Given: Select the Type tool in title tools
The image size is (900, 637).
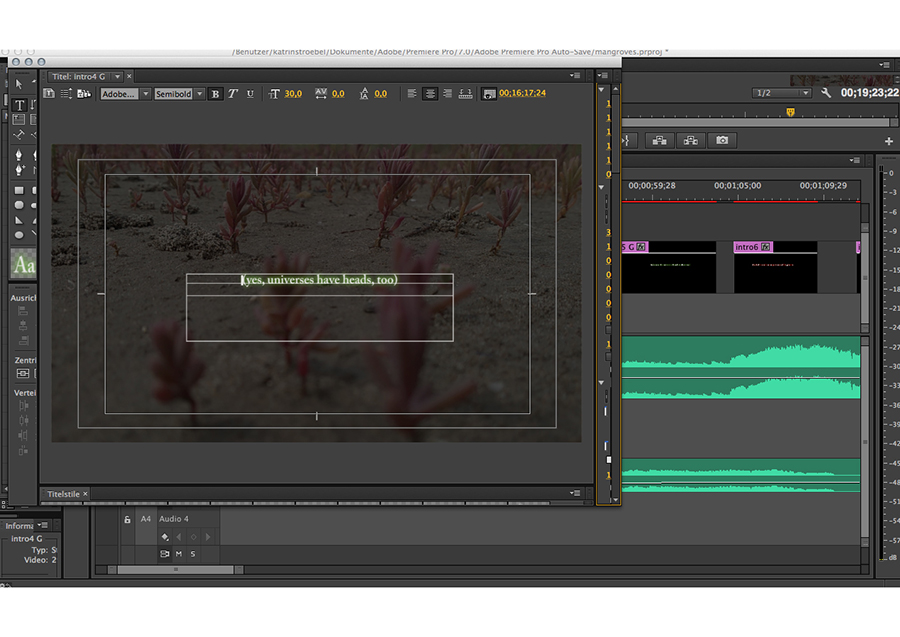Looking at the screenshot, I should [x=19, y=105].
